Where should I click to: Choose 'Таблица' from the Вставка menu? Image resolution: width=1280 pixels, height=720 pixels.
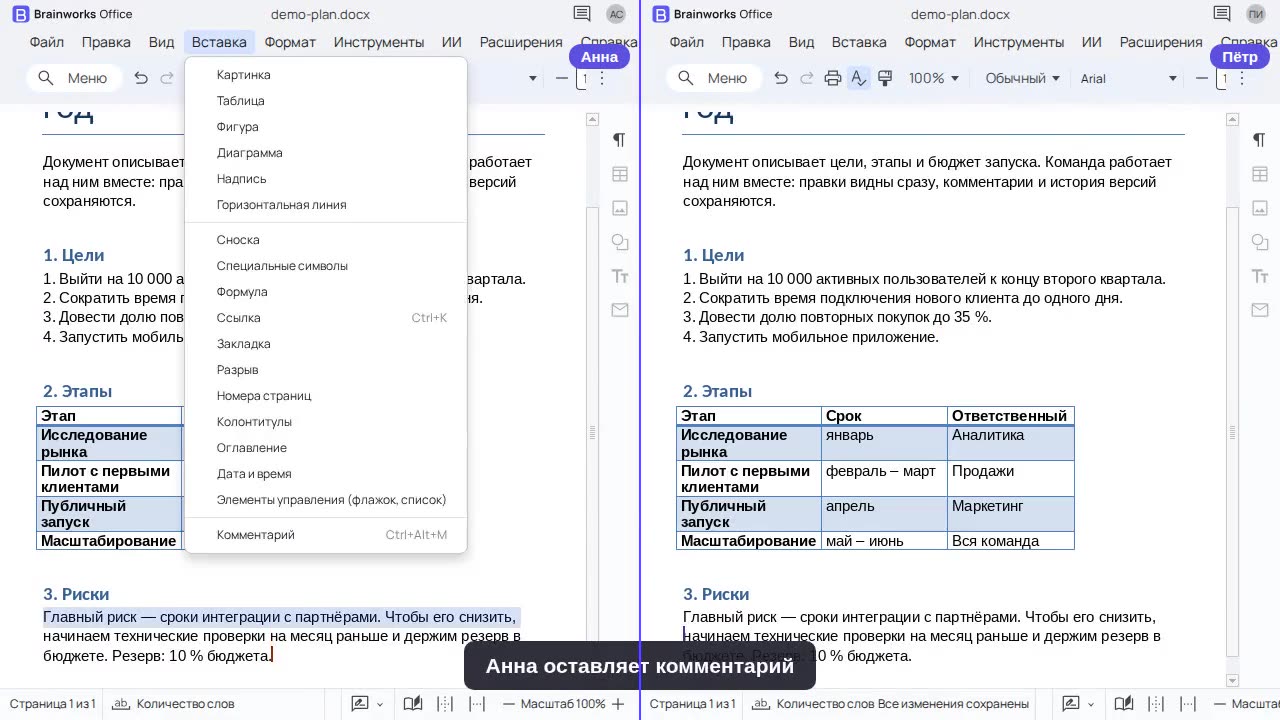coord(326,101)
